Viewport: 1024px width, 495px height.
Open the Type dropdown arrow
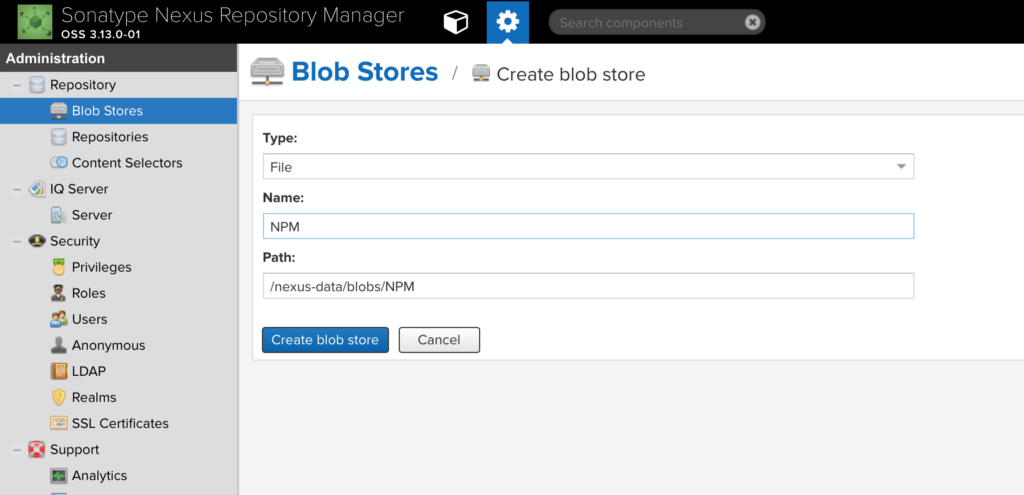pos(900,167)
